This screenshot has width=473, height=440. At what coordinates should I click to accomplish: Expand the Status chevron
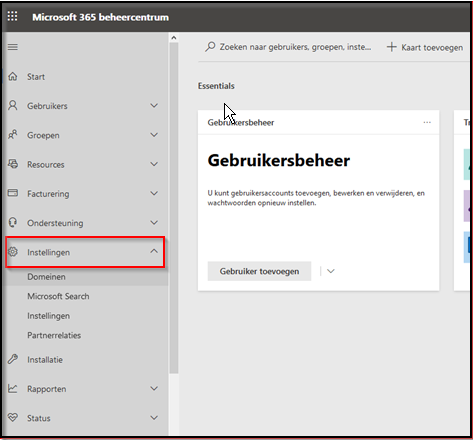[154, 418]
